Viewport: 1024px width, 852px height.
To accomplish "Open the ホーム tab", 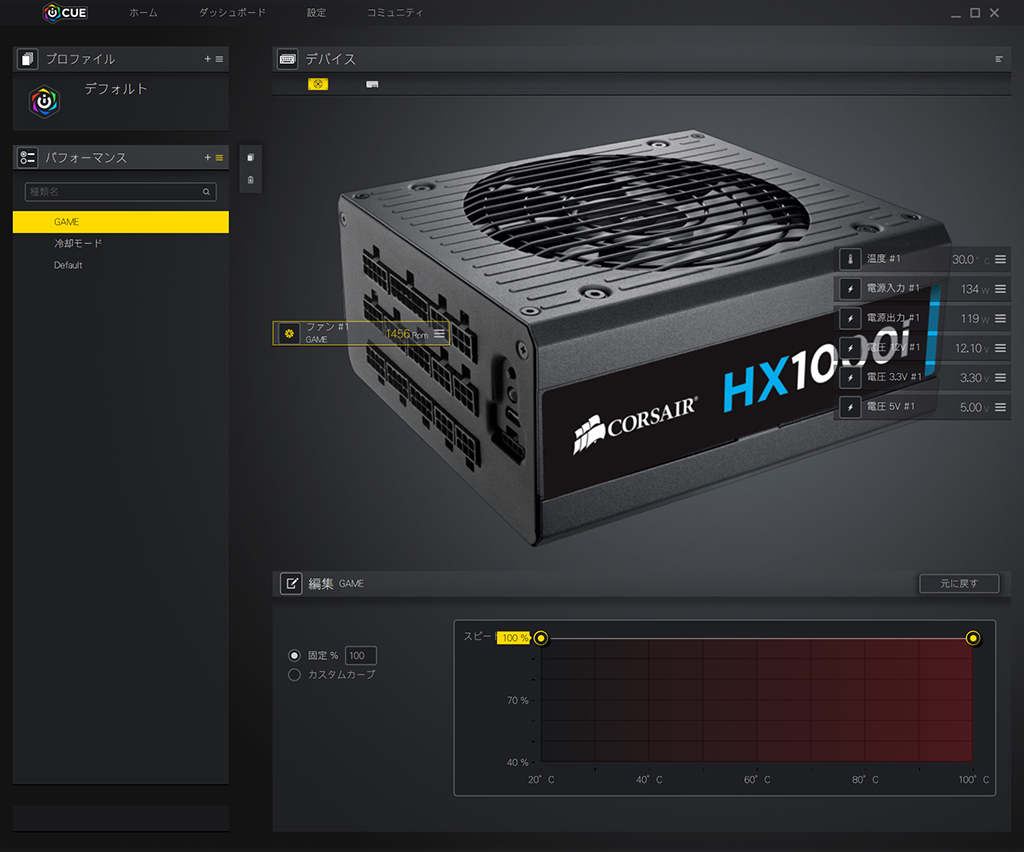I will coord(143,12).
